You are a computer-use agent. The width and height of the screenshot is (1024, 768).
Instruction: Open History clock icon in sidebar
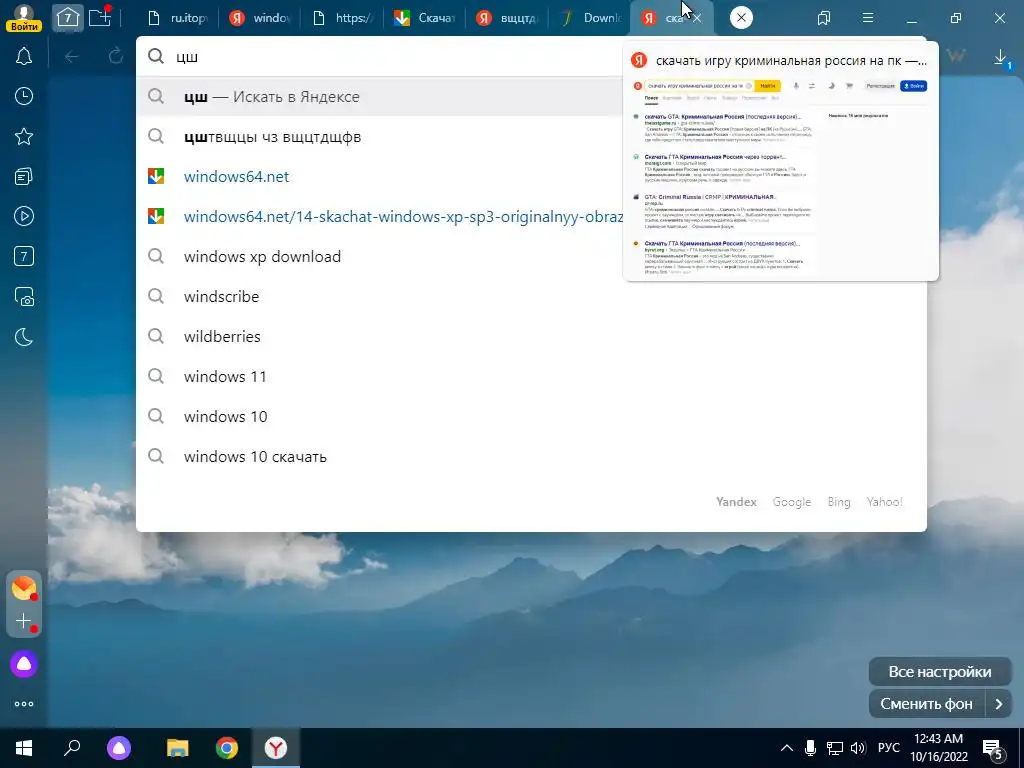tap(24, 97)
